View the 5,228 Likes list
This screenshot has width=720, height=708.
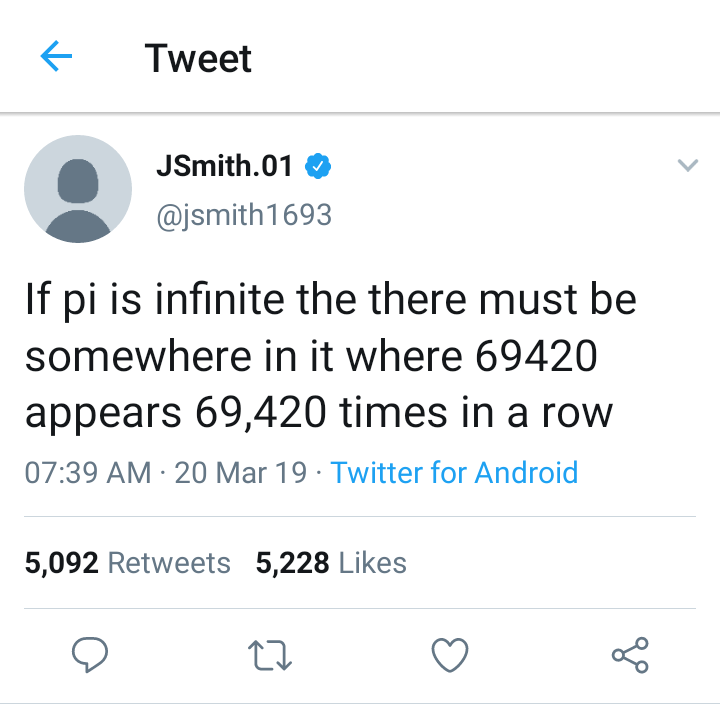point(331,563)
